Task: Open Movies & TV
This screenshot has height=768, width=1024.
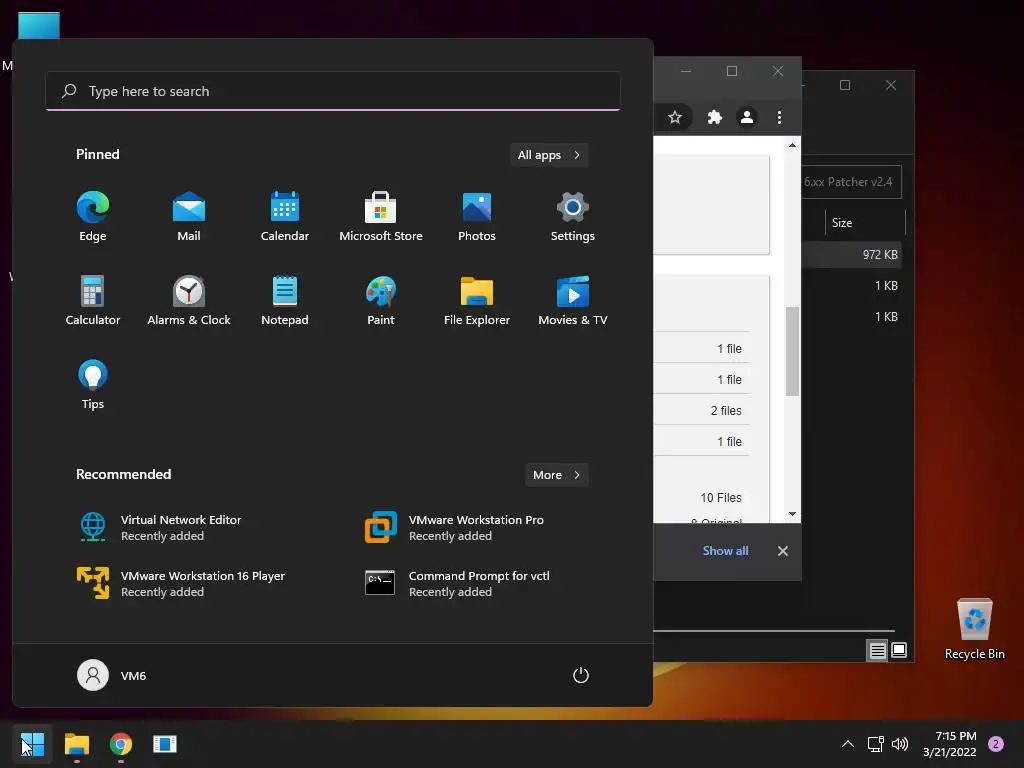Action: tap(573, 300)
